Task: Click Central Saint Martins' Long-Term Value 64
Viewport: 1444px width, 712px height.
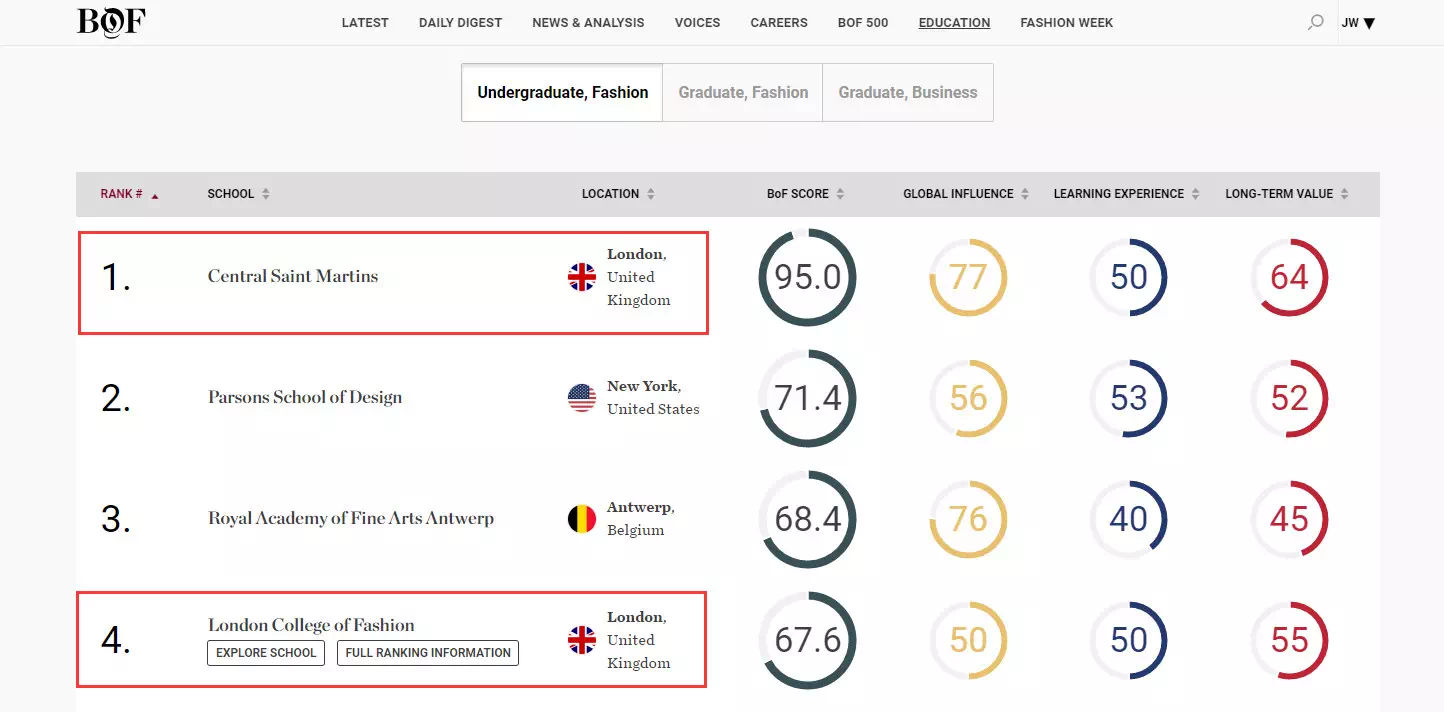Action: coord(1289,277)
